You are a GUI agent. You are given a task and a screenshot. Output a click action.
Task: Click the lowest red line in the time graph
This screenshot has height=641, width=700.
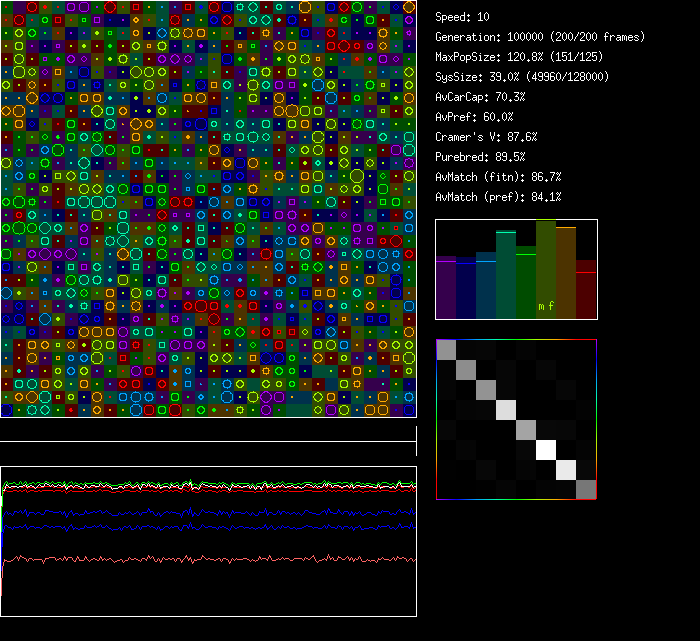coord(200,560)
